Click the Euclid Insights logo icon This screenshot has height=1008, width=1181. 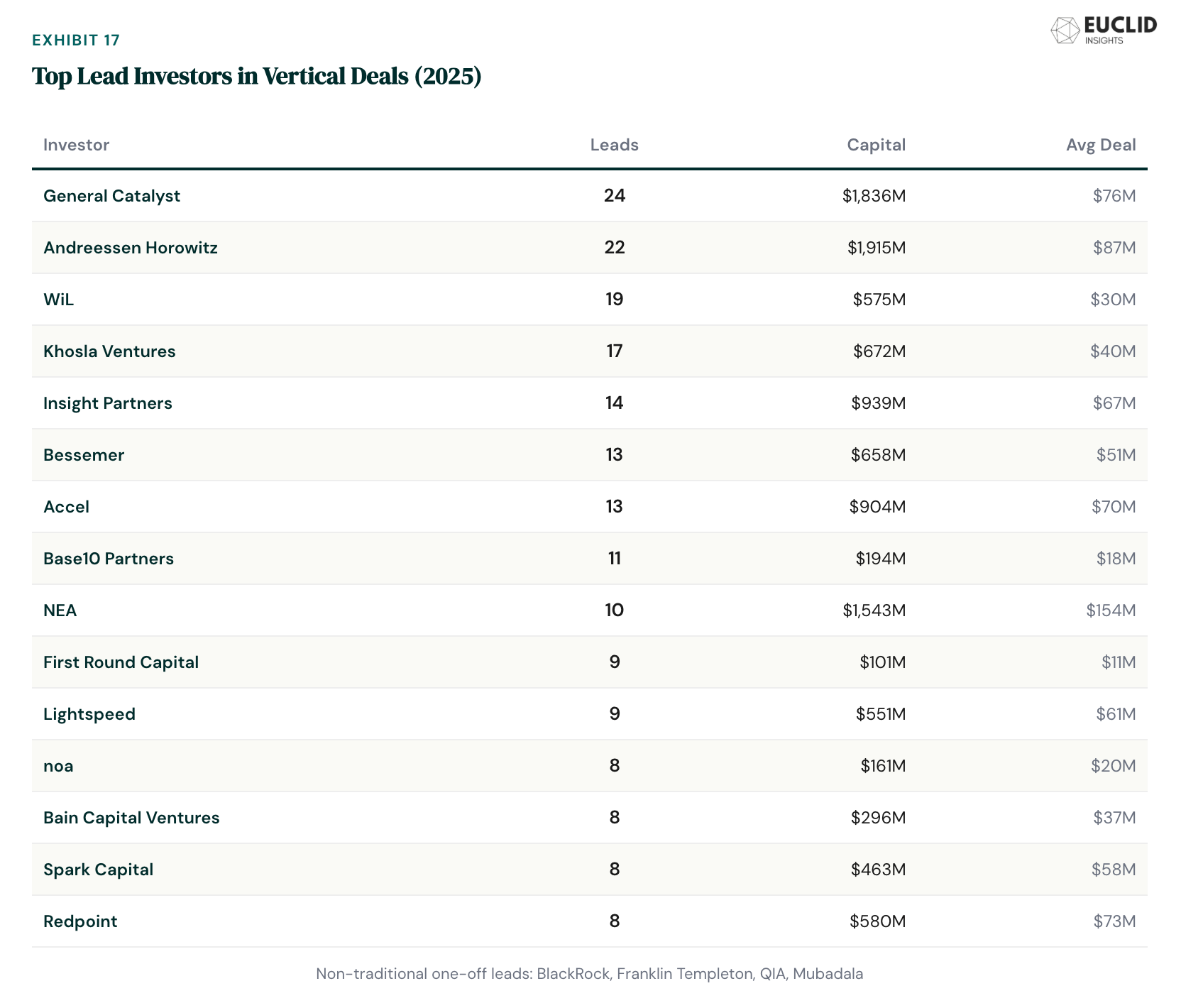(1065, 31)
